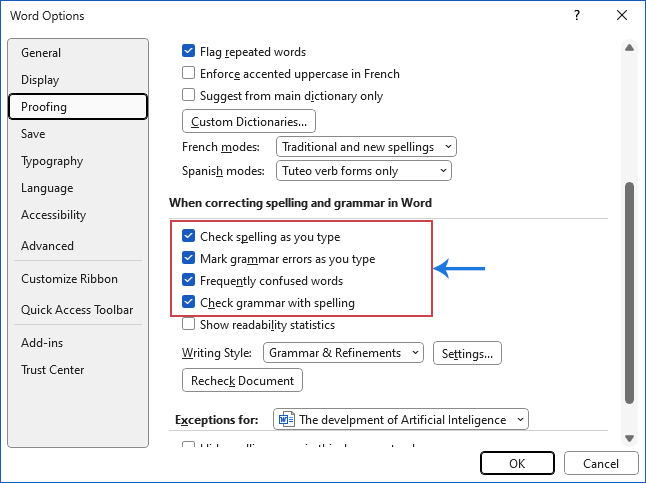Open grammar Settings button
Image resolution: width=646 pixels, height=483 pixels.
point(468,353)
